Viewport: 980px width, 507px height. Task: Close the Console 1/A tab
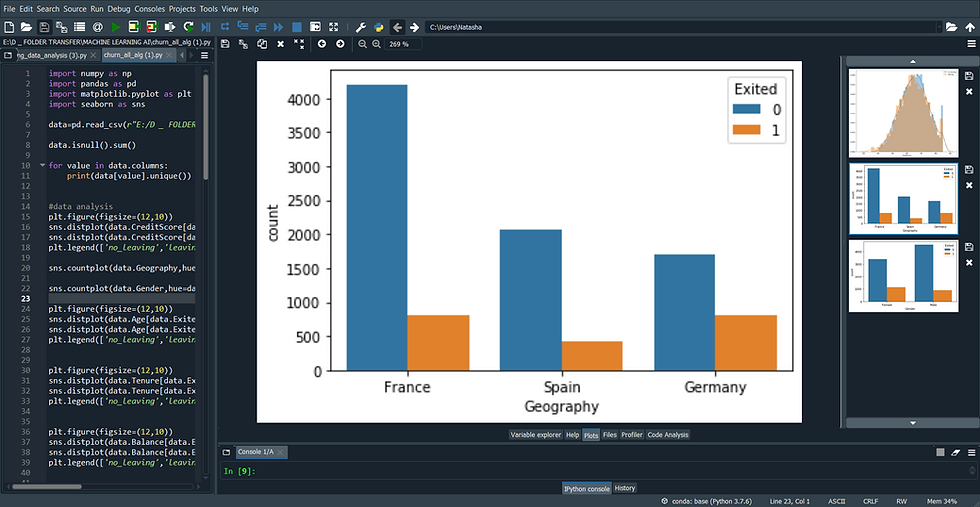[280, 452]
